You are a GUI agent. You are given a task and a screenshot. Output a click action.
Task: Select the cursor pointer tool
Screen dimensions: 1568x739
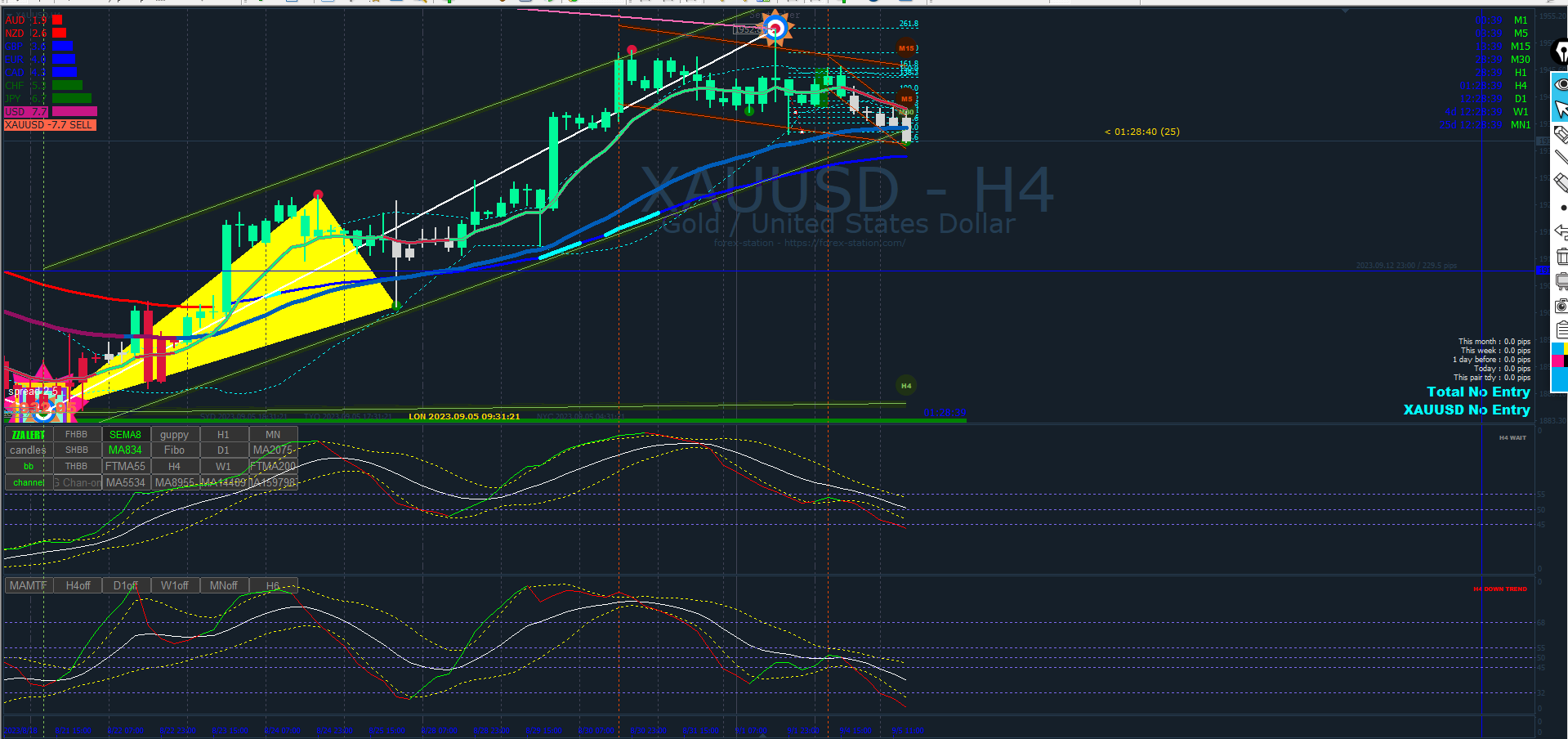[x=1561, y=109]
